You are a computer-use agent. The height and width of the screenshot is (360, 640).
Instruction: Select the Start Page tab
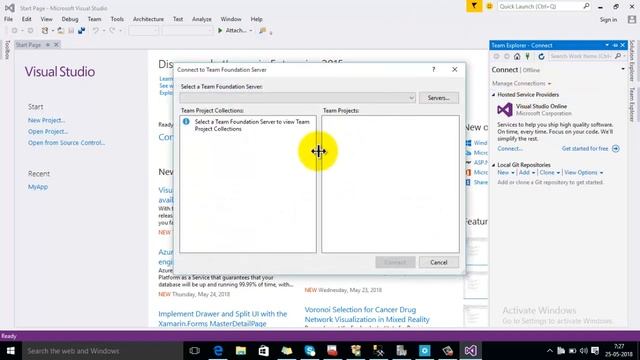pyautogui.click(x=28, y=44)
